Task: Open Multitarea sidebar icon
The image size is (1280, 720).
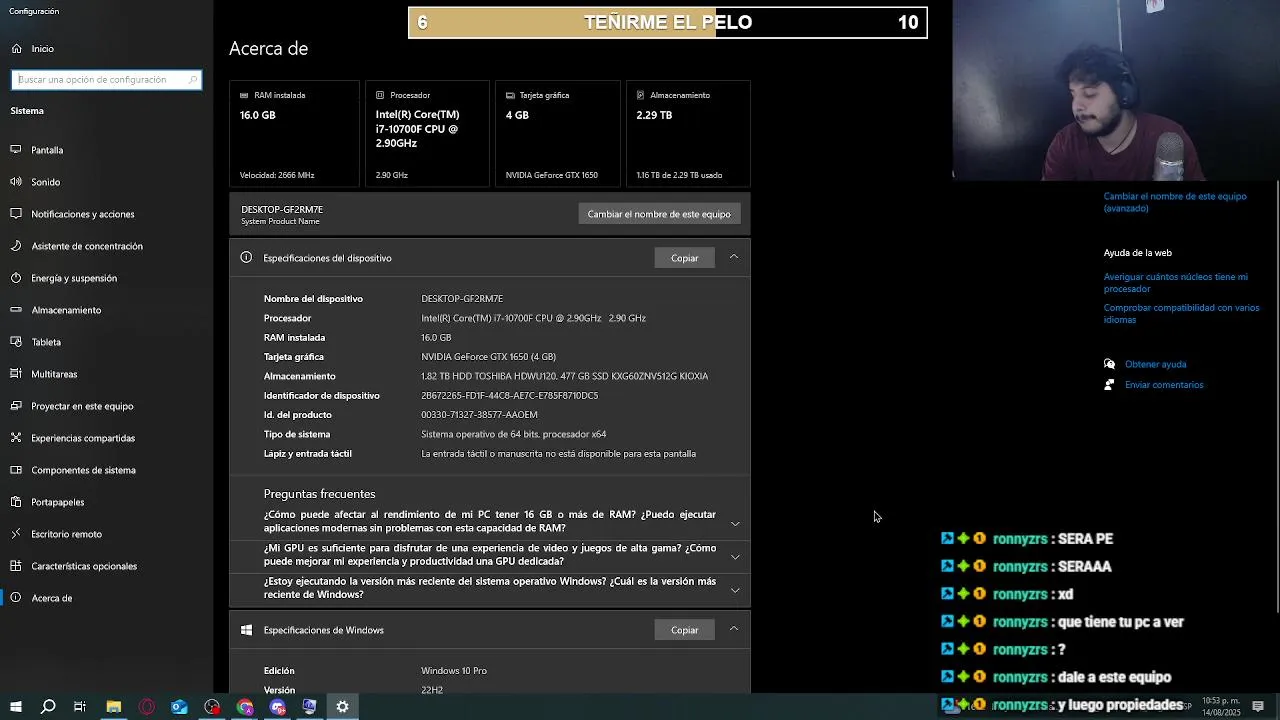Action: [x=16, y=374]
